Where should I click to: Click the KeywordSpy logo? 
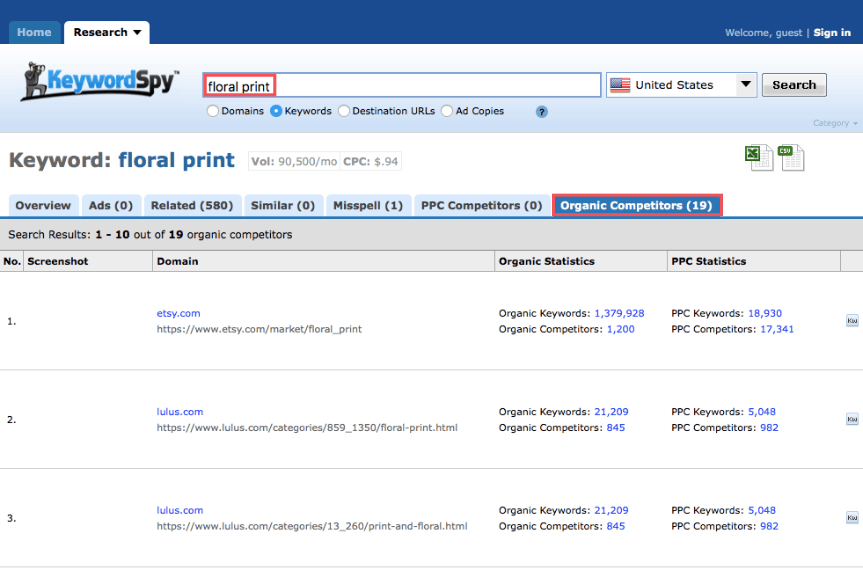[100, 83]
